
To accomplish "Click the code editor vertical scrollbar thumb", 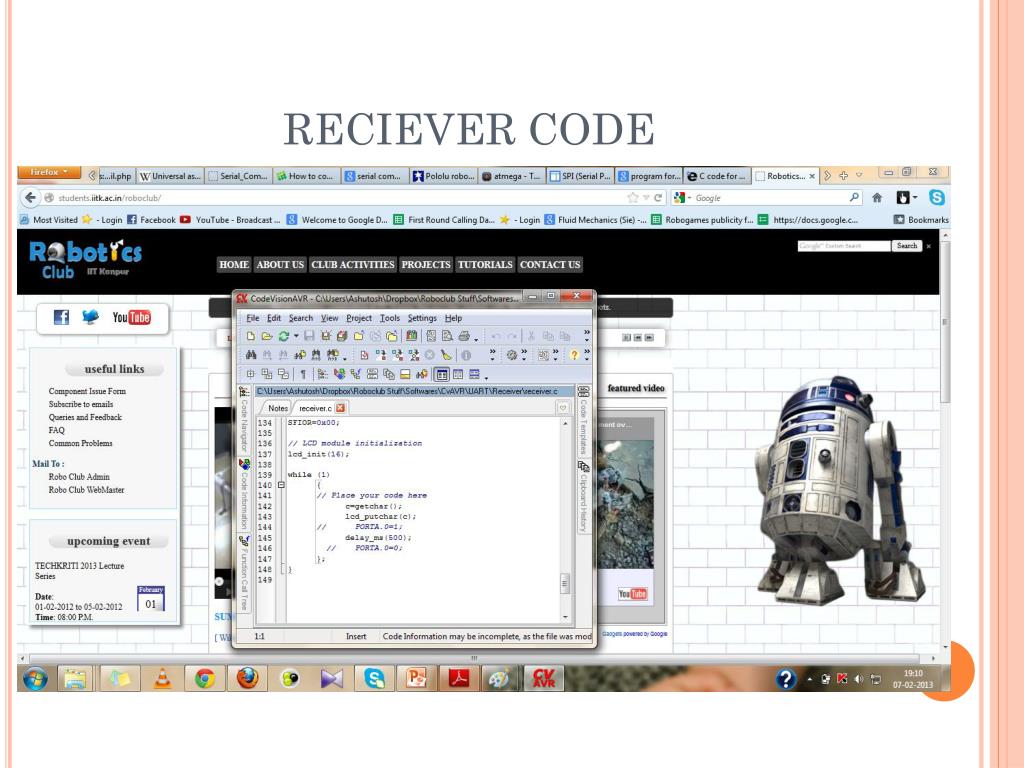I will (x=565, y=583).
